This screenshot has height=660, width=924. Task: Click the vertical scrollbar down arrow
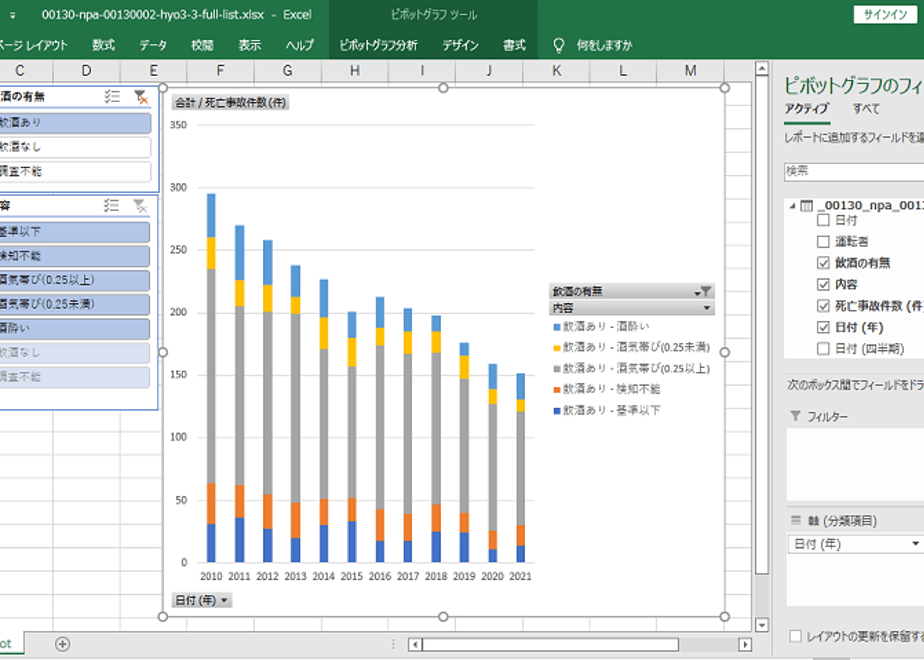(762, 624)
